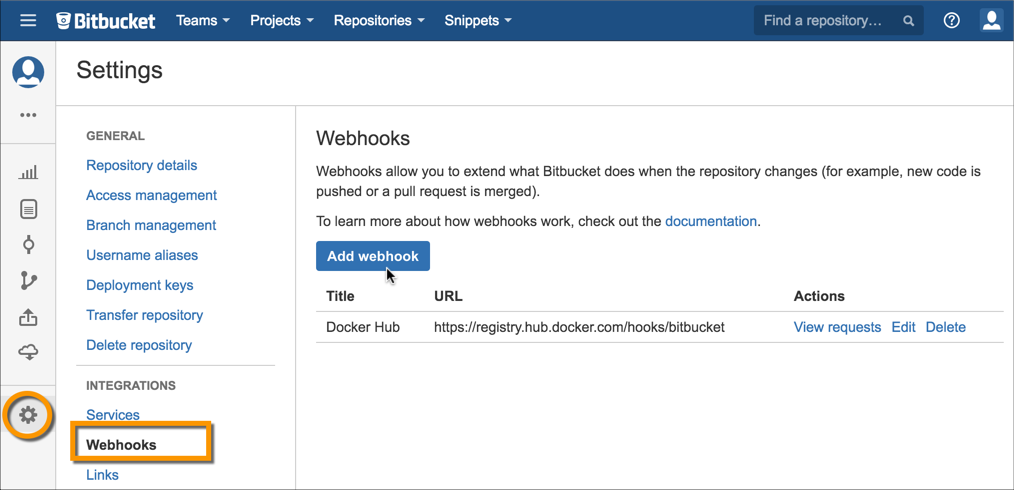Go to Access management settings
Viewport: 1014px width, 490px height.
point(151,195)
